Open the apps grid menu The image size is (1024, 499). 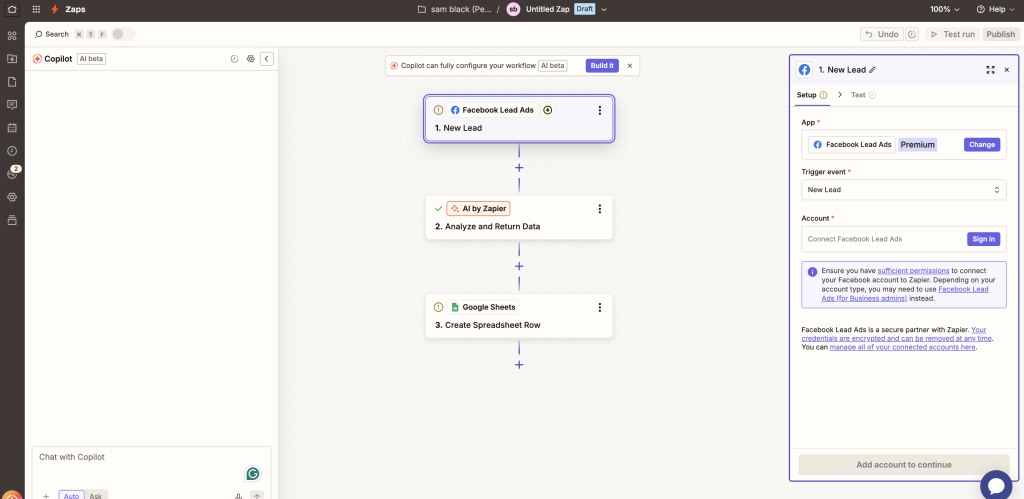point(36,10)
